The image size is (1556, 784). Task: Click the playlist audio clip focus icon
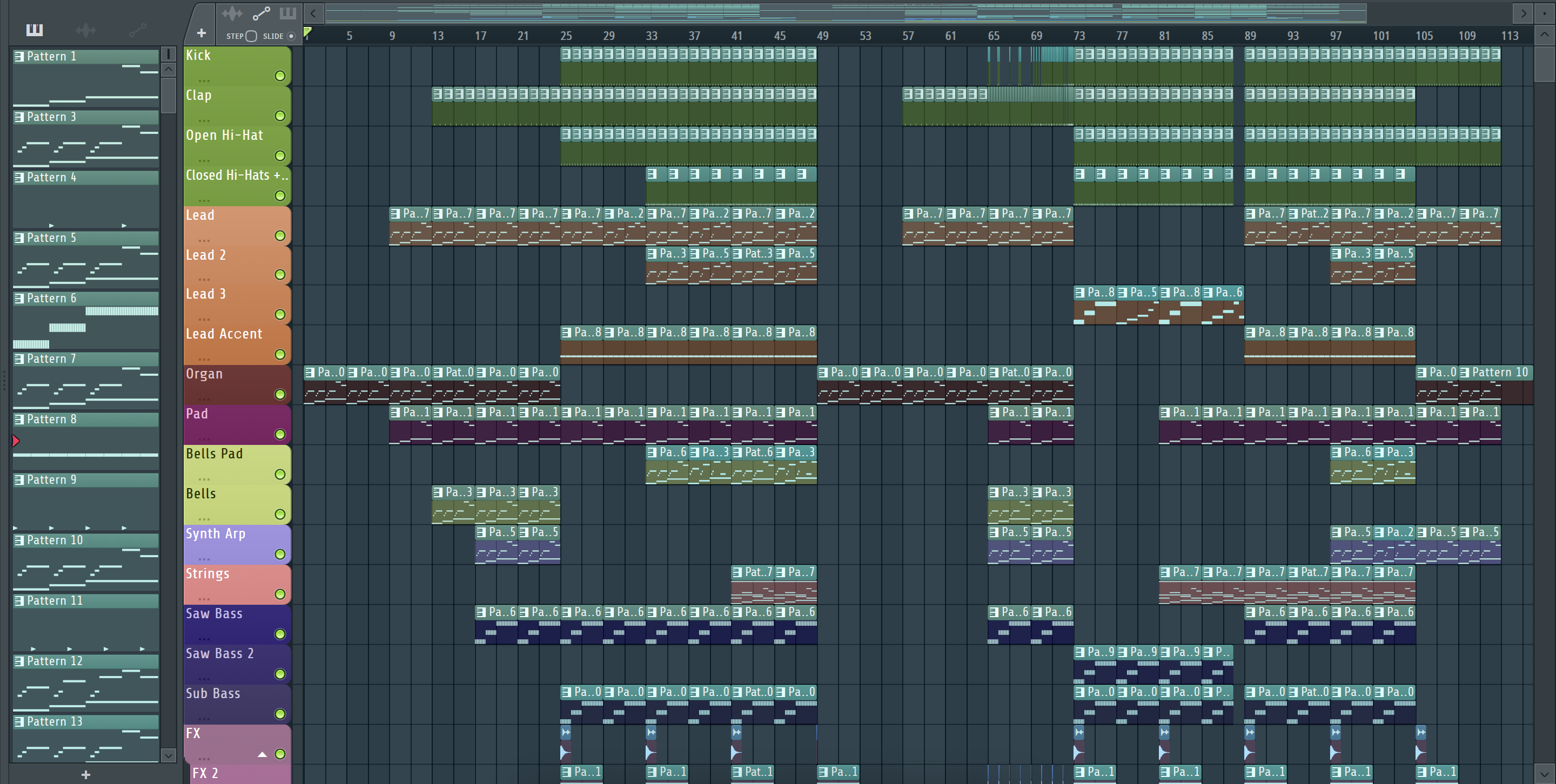coord(231,13)
